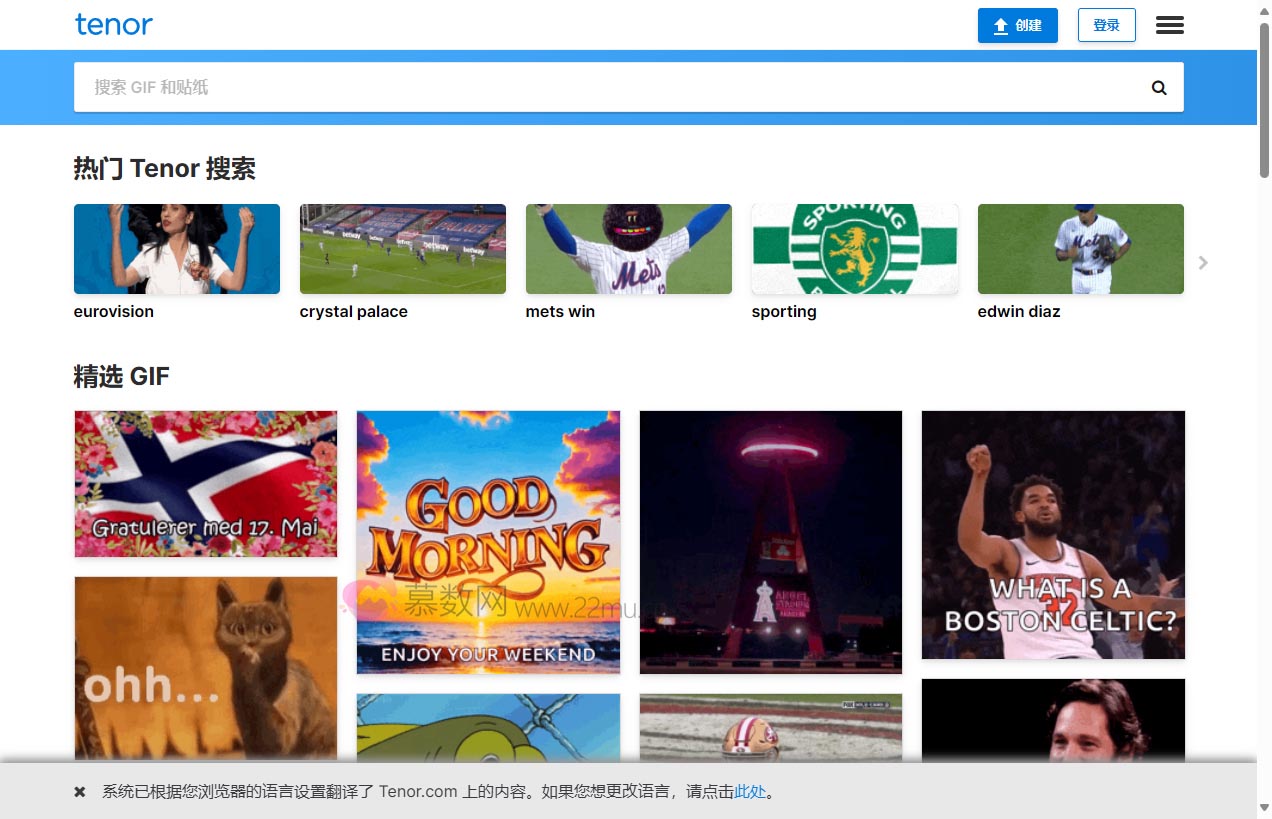Open the cat ohh... GIF

206,665
